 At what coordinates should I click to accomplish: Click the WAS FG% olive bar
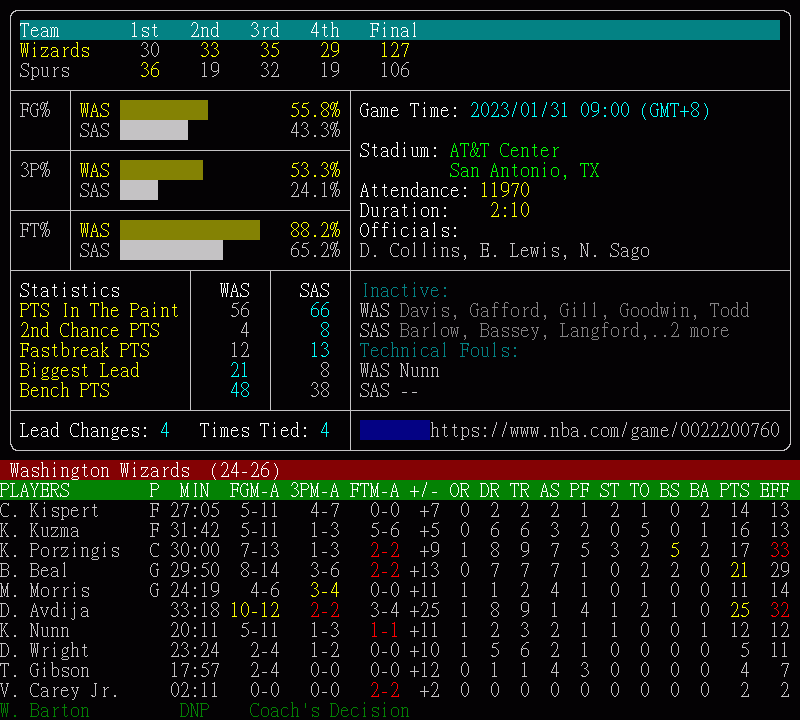(164, 110)
